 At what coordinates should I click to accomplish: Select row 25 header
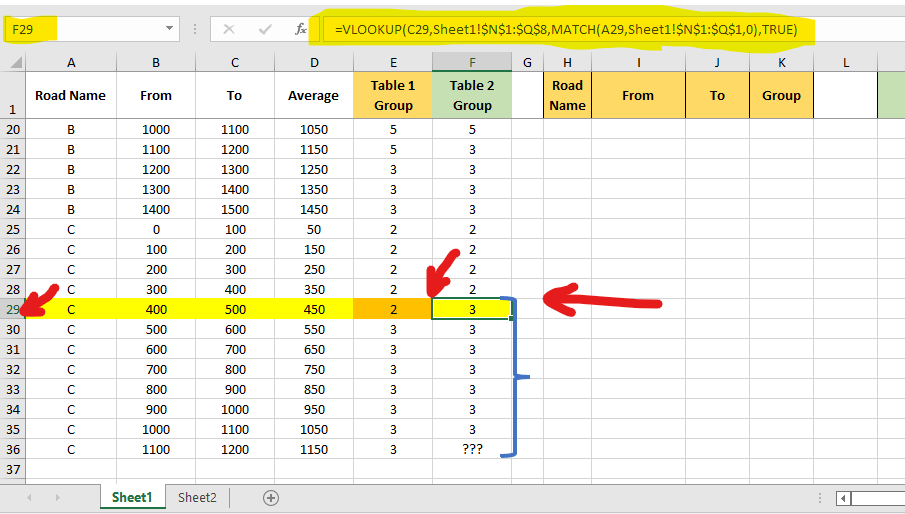pos(13,230)
